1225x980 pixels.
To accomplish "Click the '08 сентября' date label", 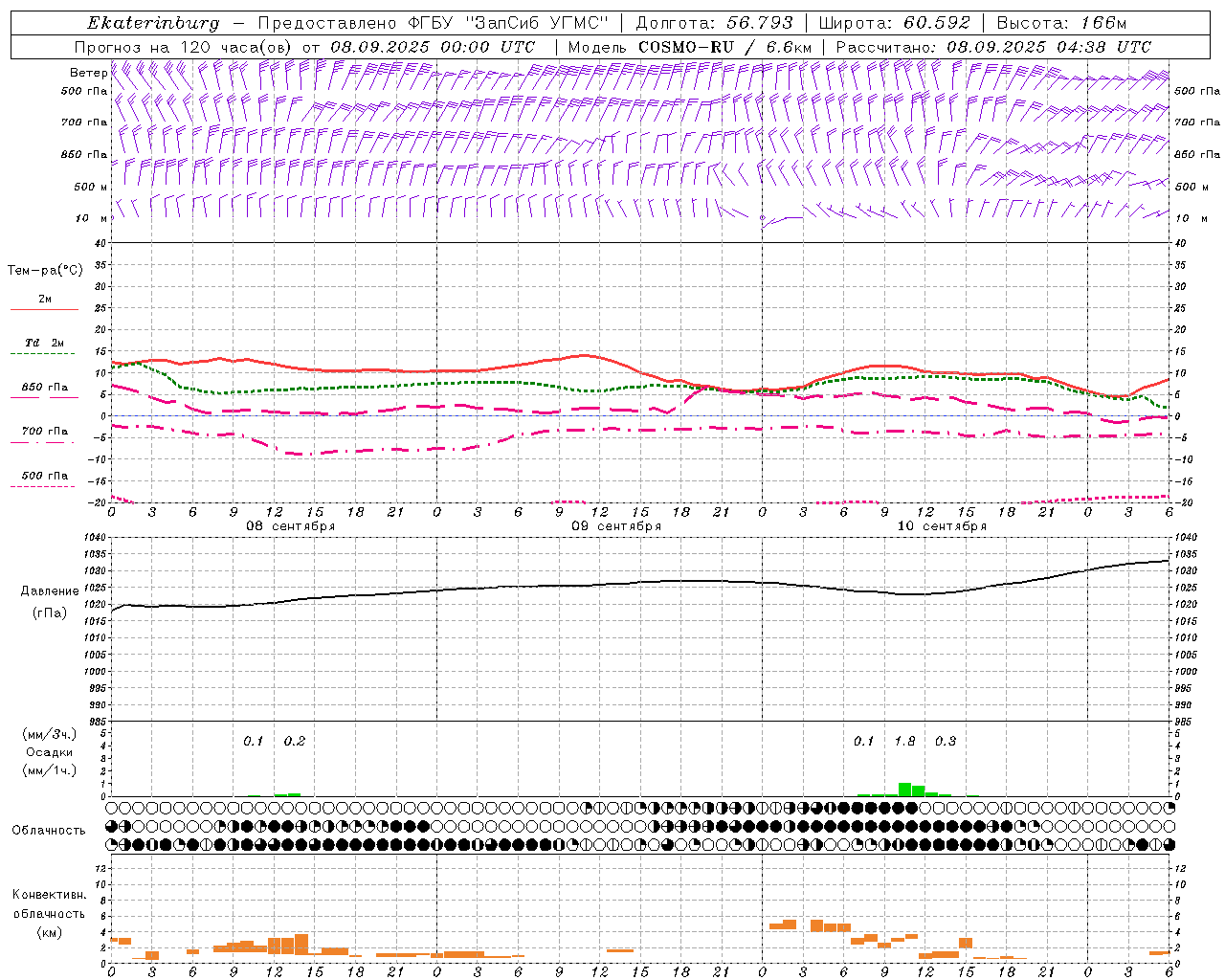I will coord(291,526).
